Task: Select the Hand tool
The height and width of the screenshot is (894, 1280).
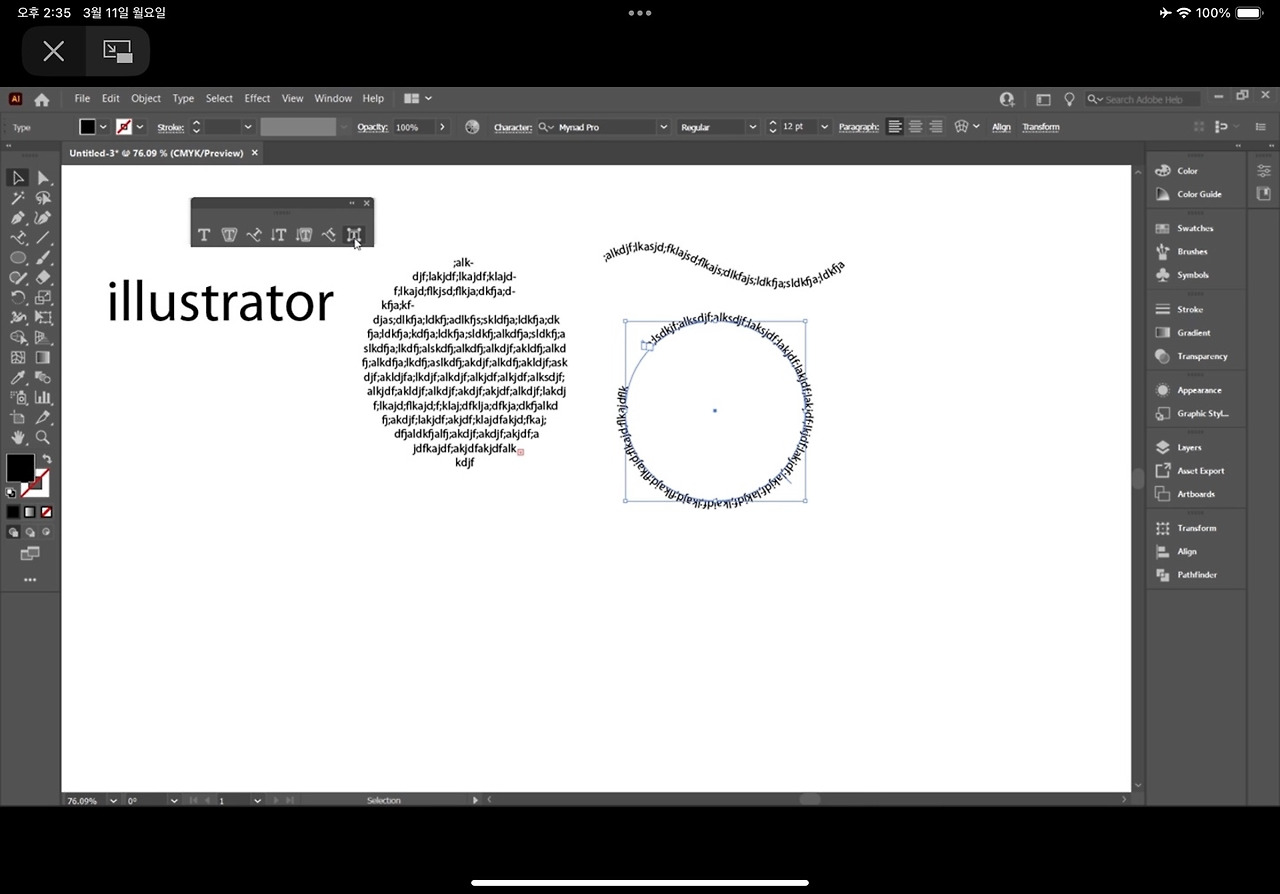Action: (x=18, y=438)
